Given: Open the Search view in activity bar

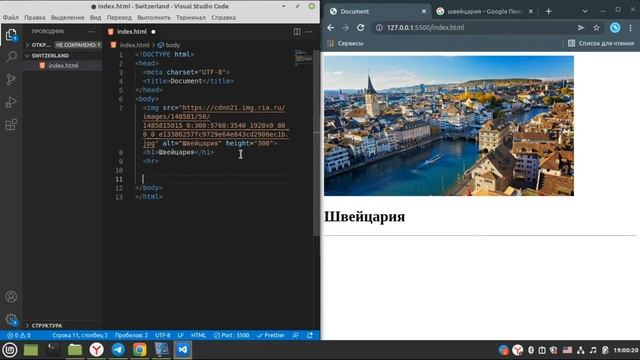Looking at the screenshot, I should [11, 56].
